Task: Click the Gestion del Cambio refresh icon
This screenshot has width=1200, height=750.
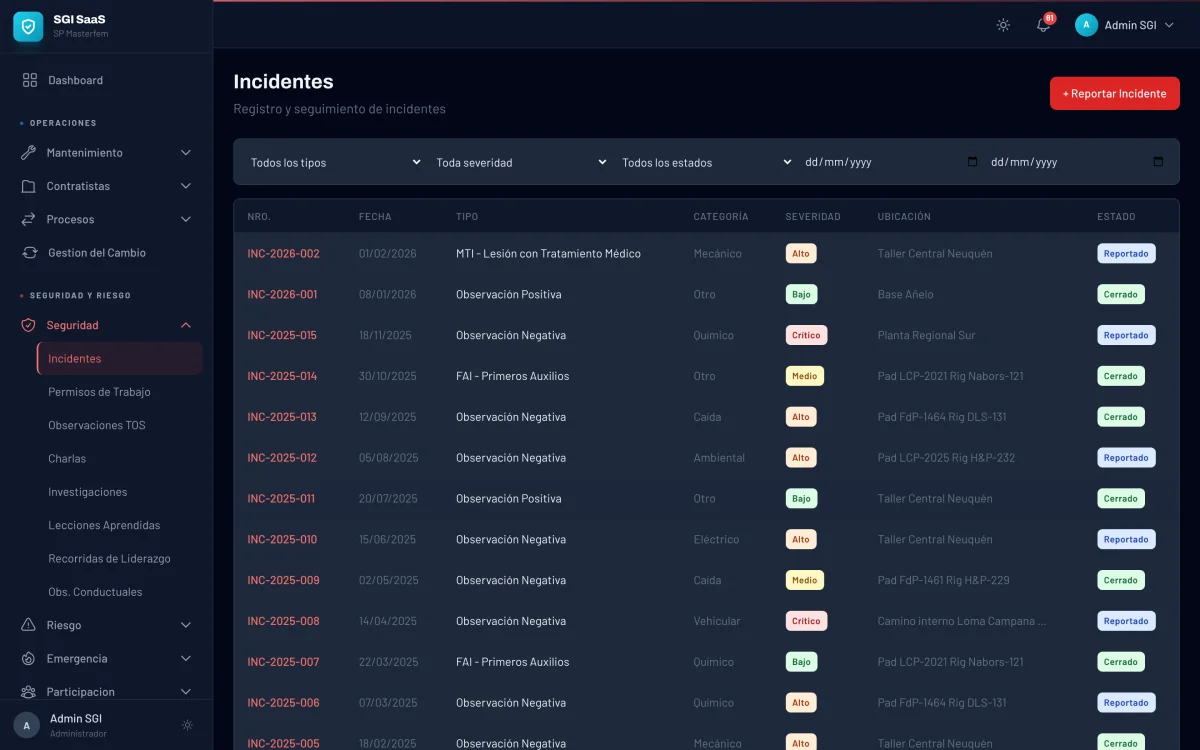Action: [30, 253]
